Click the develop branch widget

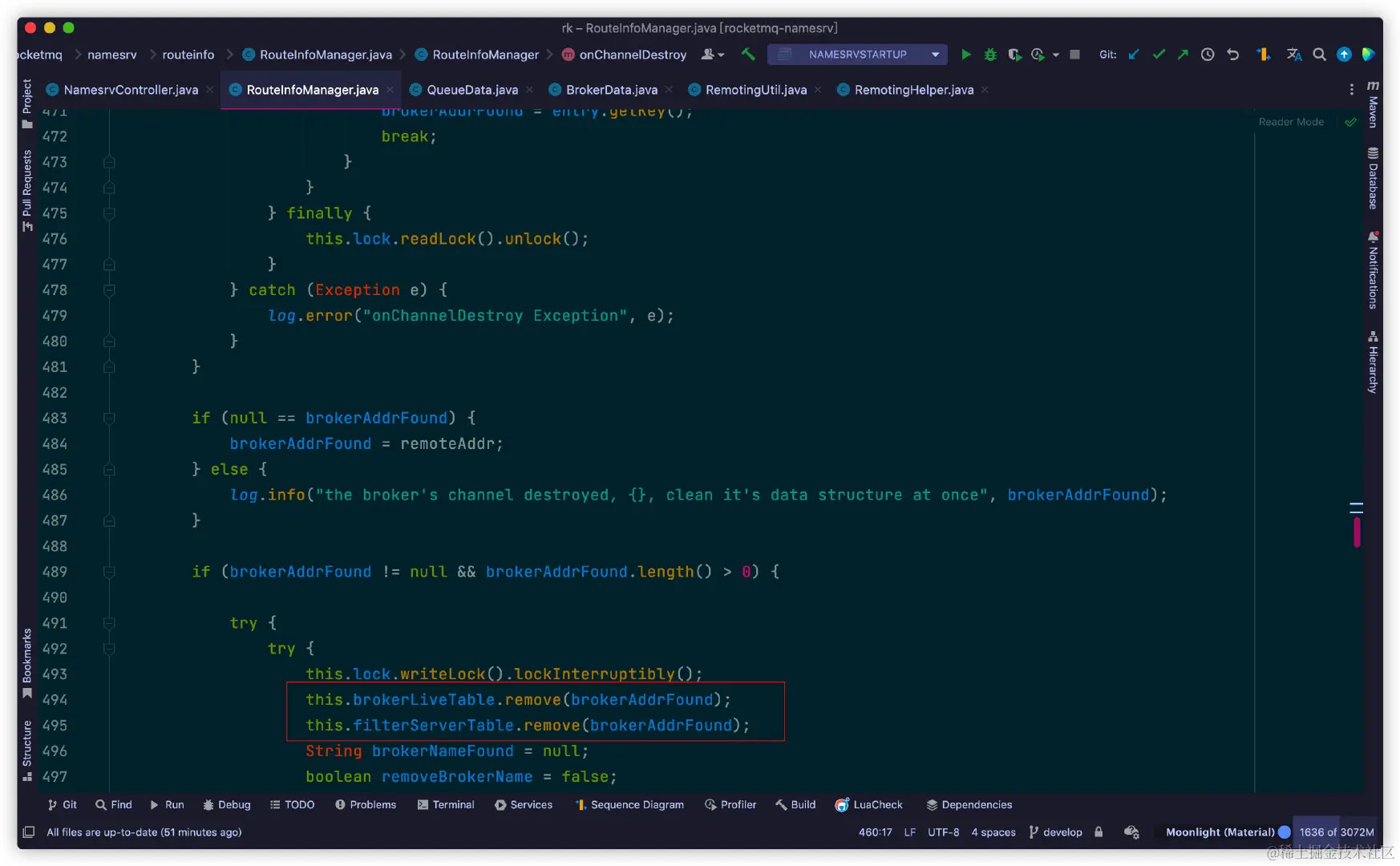[x=1055, y=832]
